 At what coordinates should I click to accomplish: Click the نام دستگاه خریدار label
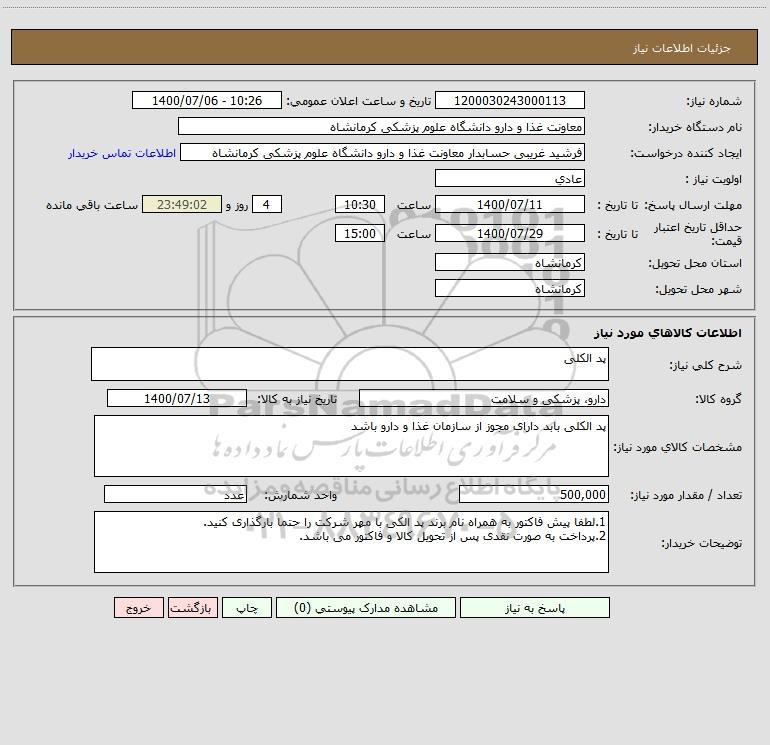tap(695, 127)
